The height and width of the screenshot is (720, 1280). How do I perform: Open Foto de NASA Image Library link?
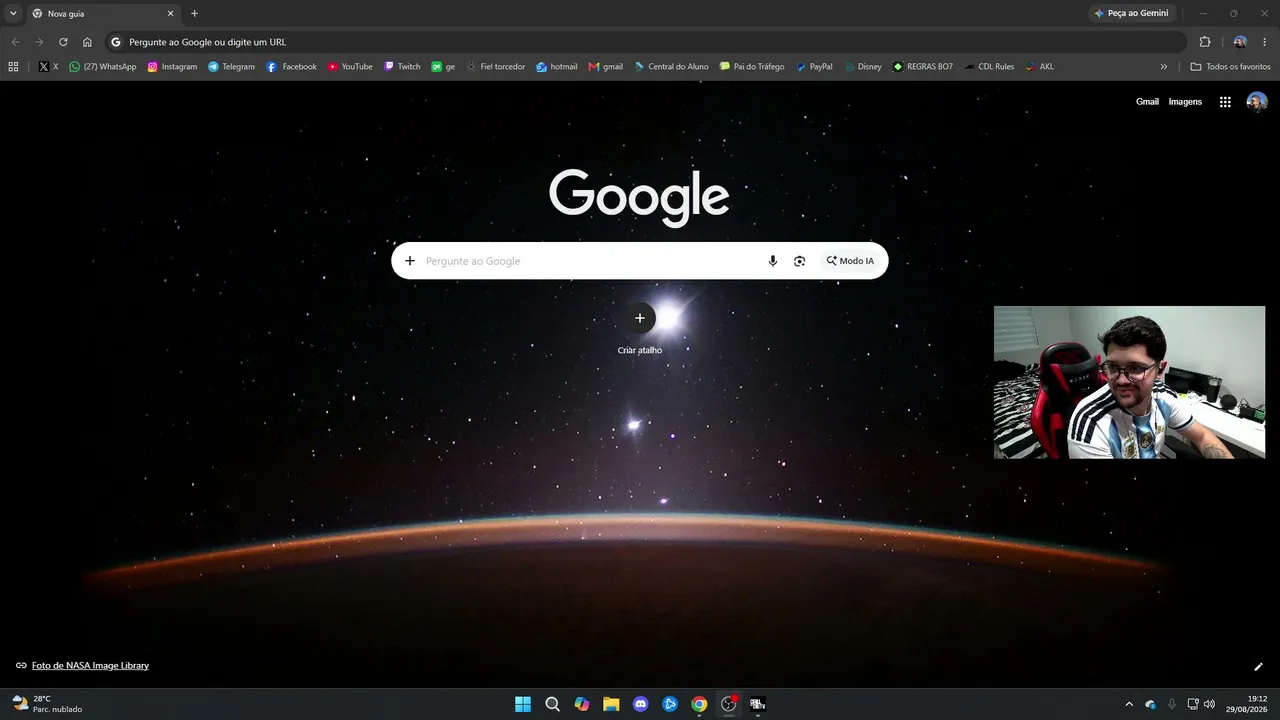coord(90,666)
